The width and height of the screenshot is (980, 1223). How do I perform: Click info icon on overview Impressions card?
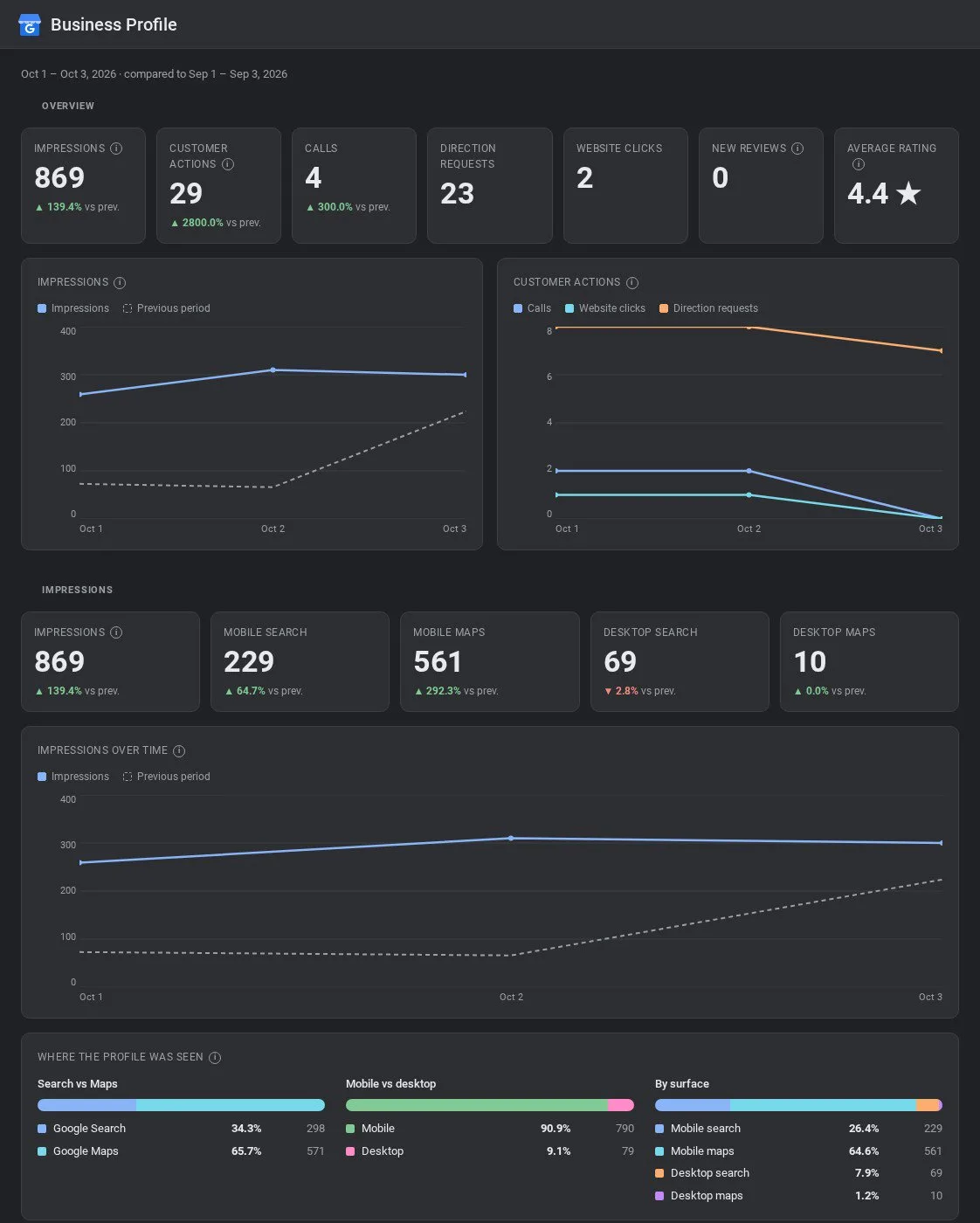coord(116,149)
